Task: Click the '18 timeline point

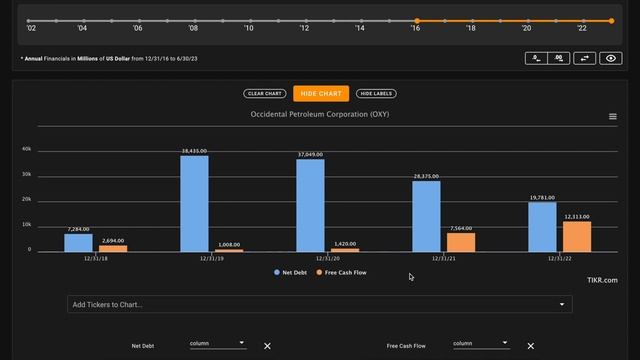Action: pos(472,21)
